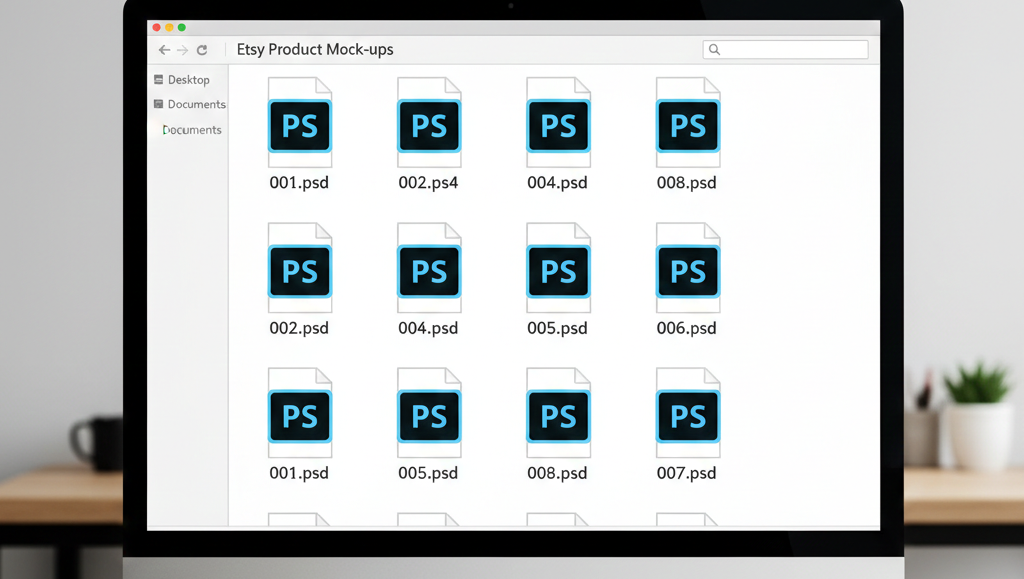Select the 002.psd file icon
Viewport: 1024px width, 579px height.
pyautogui.click(x=299, y=269)
